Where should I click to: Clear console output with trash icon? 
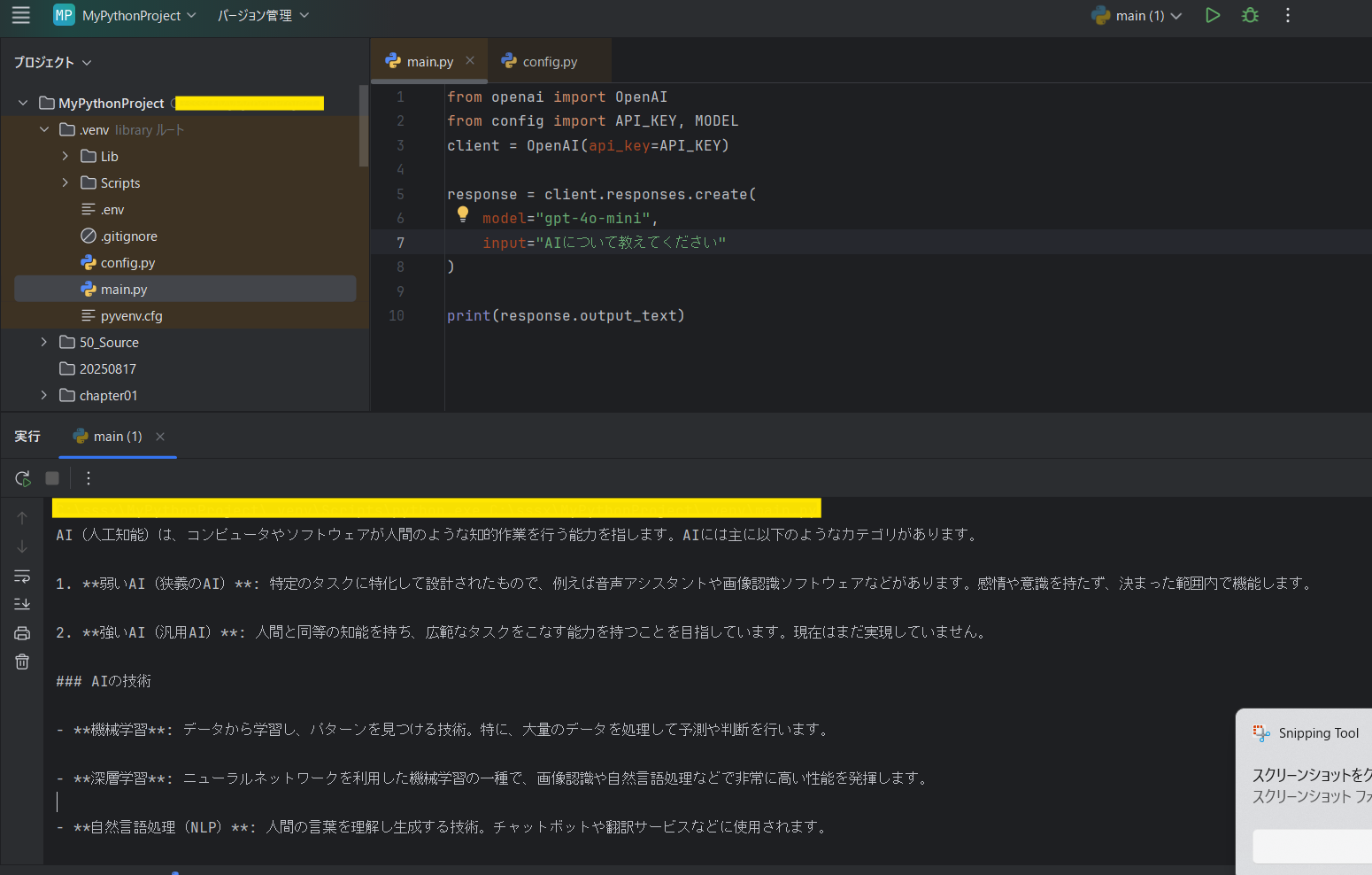tap(22, 662)
